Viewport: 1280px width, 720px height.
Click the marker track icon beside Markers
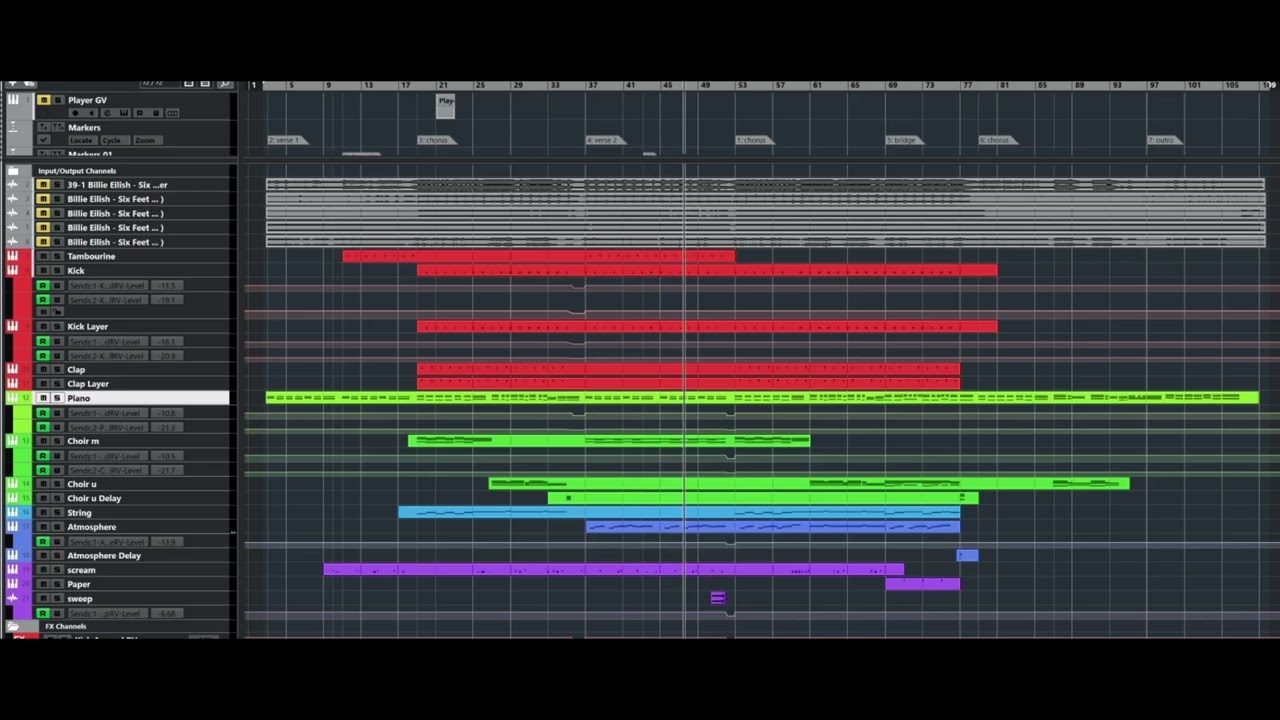pyautogui.click(x=13, y=127)
